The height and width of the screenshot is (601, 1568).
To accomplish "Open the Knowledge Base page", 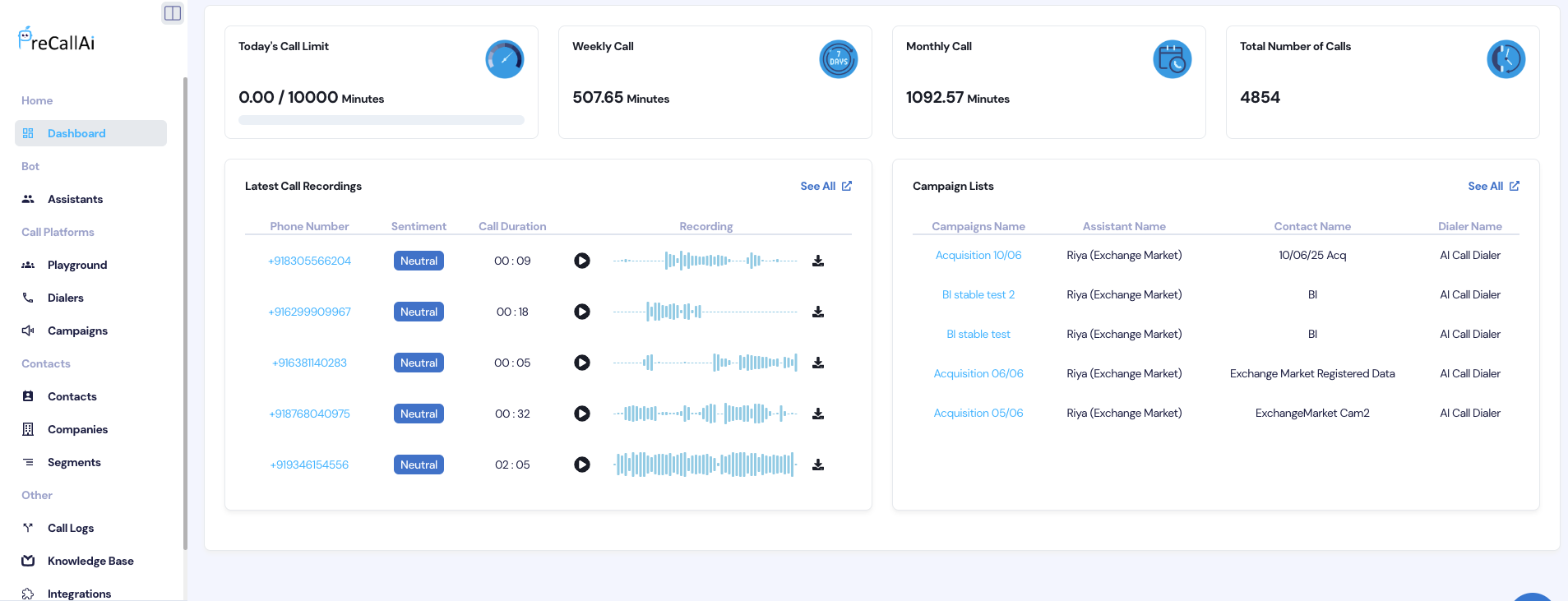I will click(x=90, y=561).
